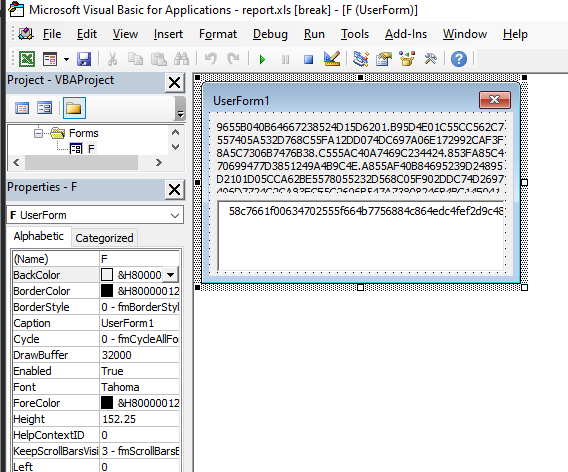The height and width of the screenshot is (472, 568).
Task: Select the (Name) property value F
Action: 139,259
